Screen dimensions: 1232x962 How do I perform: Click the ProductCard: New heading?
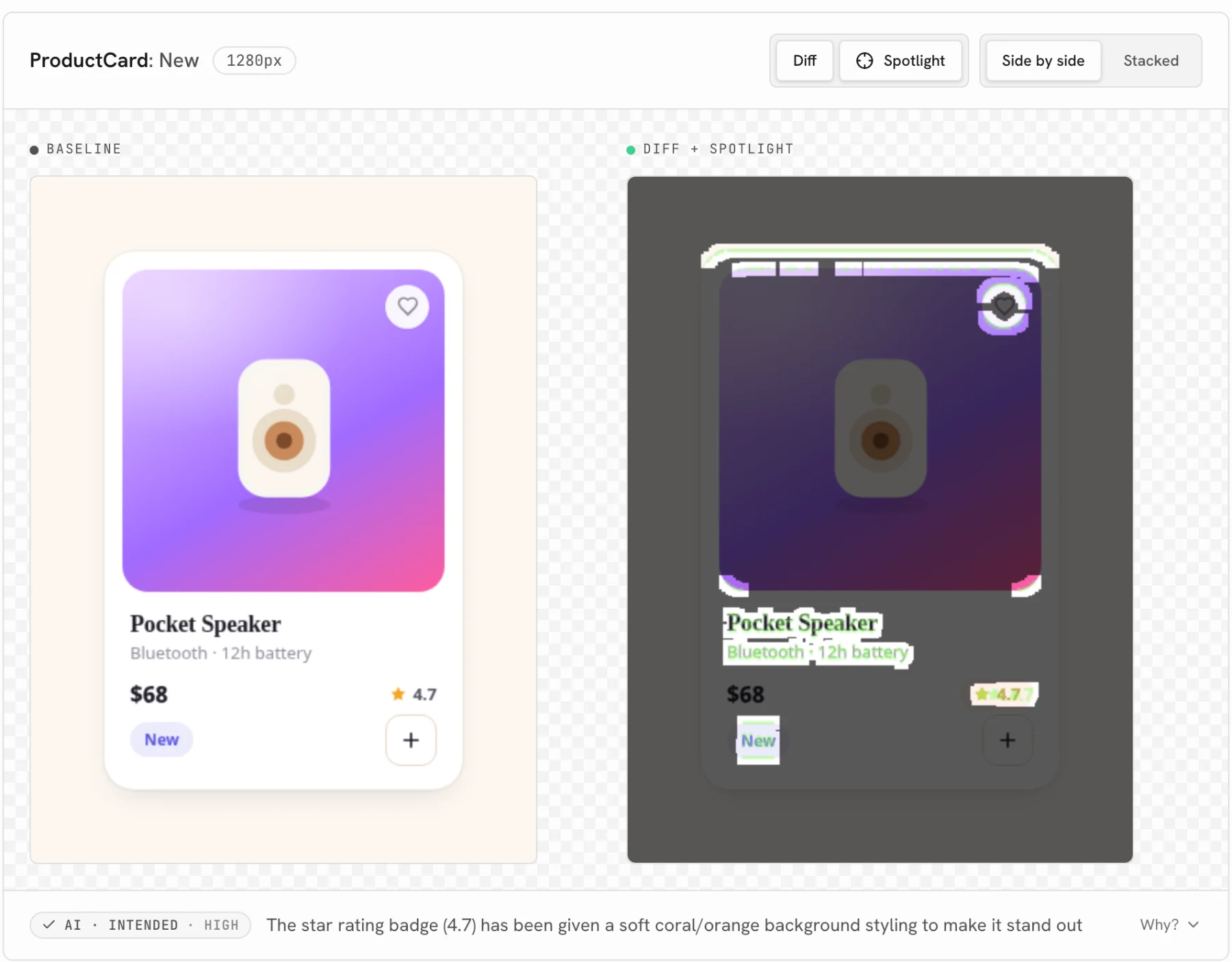point(114,60)
